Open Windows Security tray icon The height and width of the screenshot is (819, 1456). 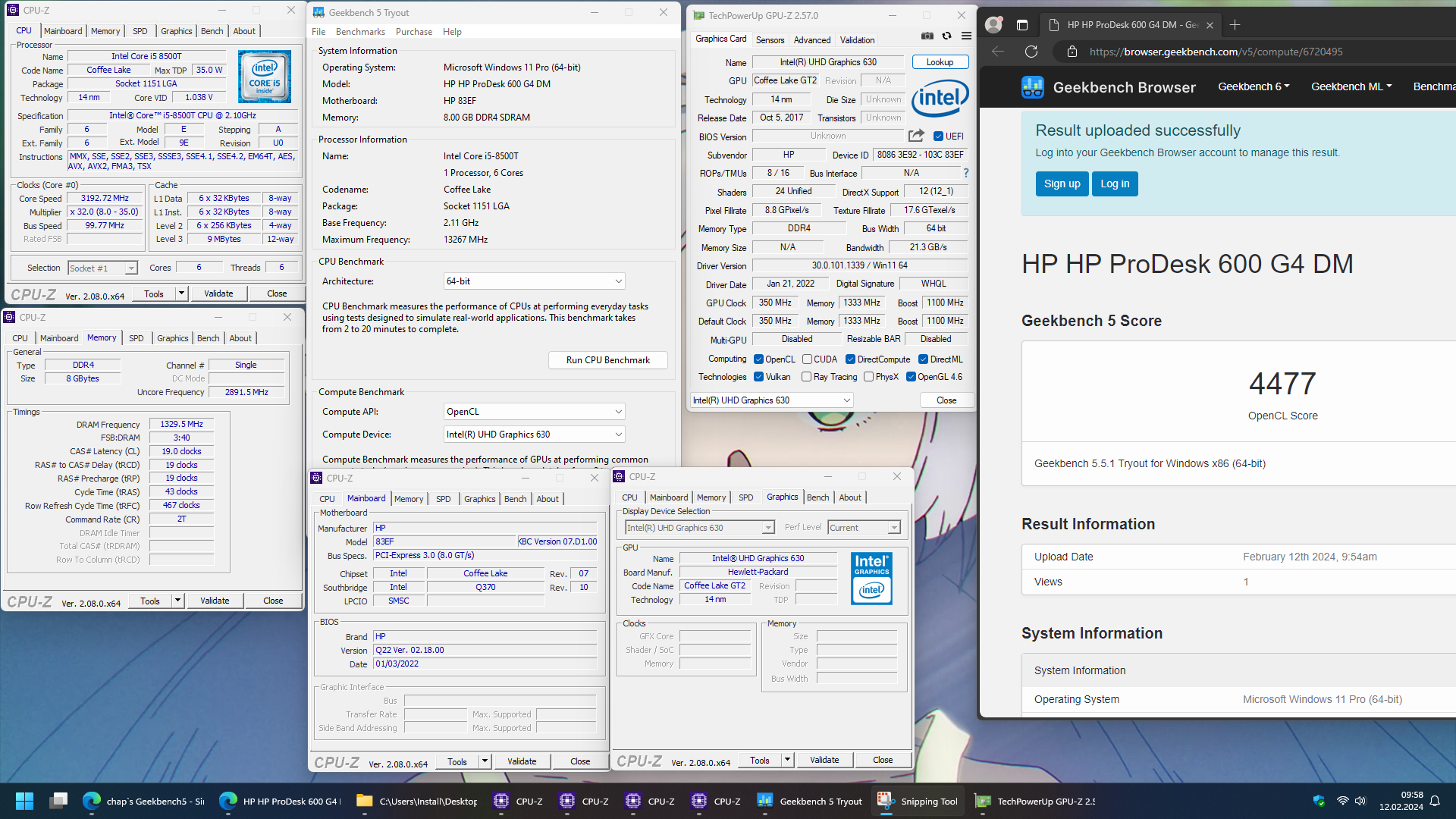coord(1319,801)
